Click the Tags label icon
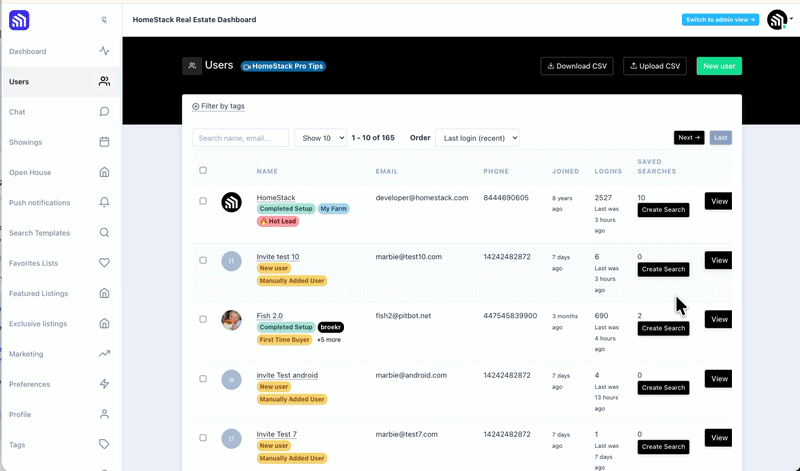The height and width of the screenshot is (471, 800). click(104, 444)
